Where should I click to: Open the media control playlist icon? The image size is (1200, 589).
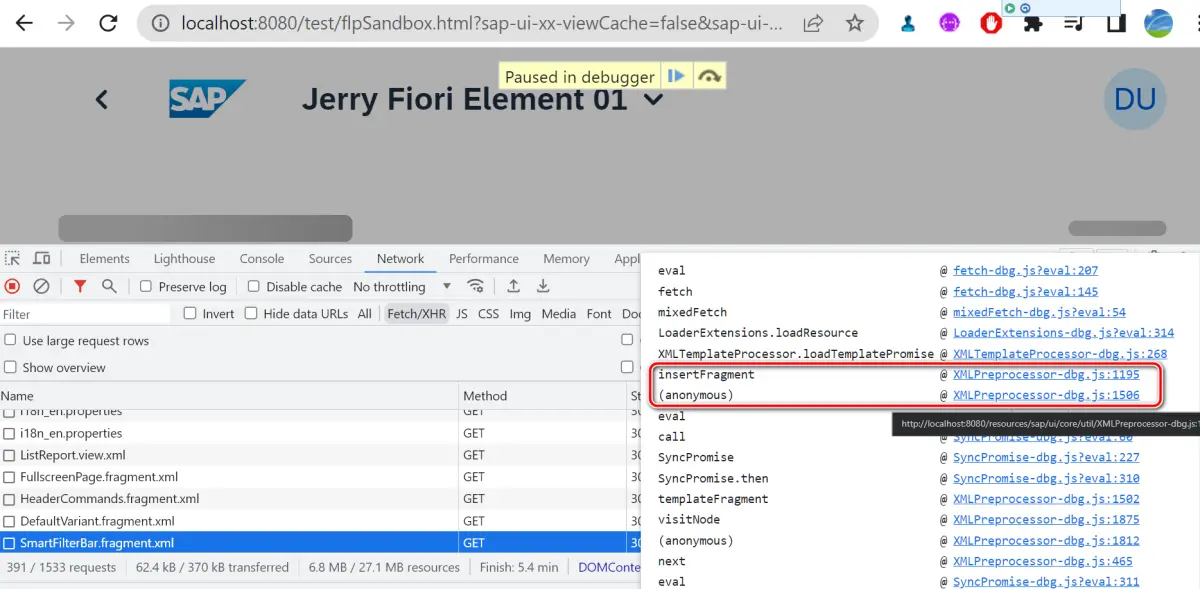(1073, 23)
